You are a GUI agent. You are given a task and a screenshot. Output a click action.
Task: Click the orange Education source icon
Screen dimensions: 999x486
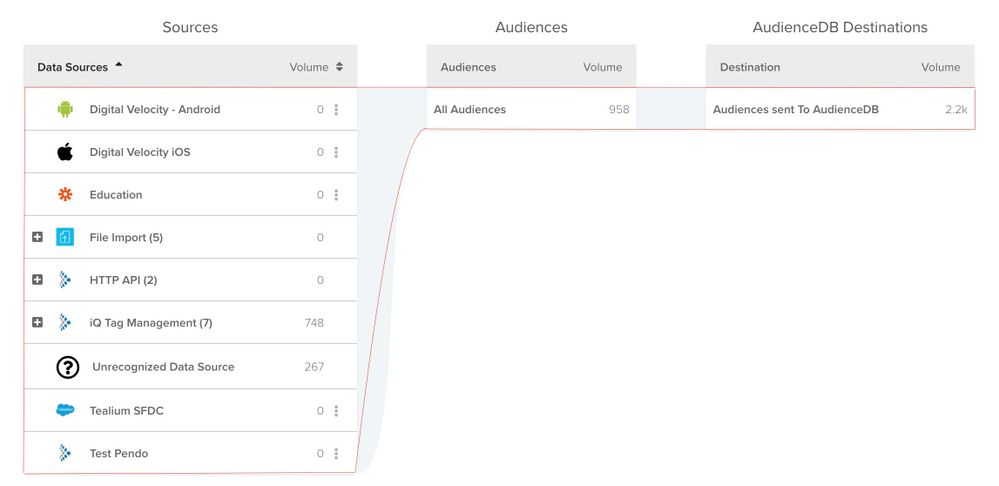click(66, 195)
